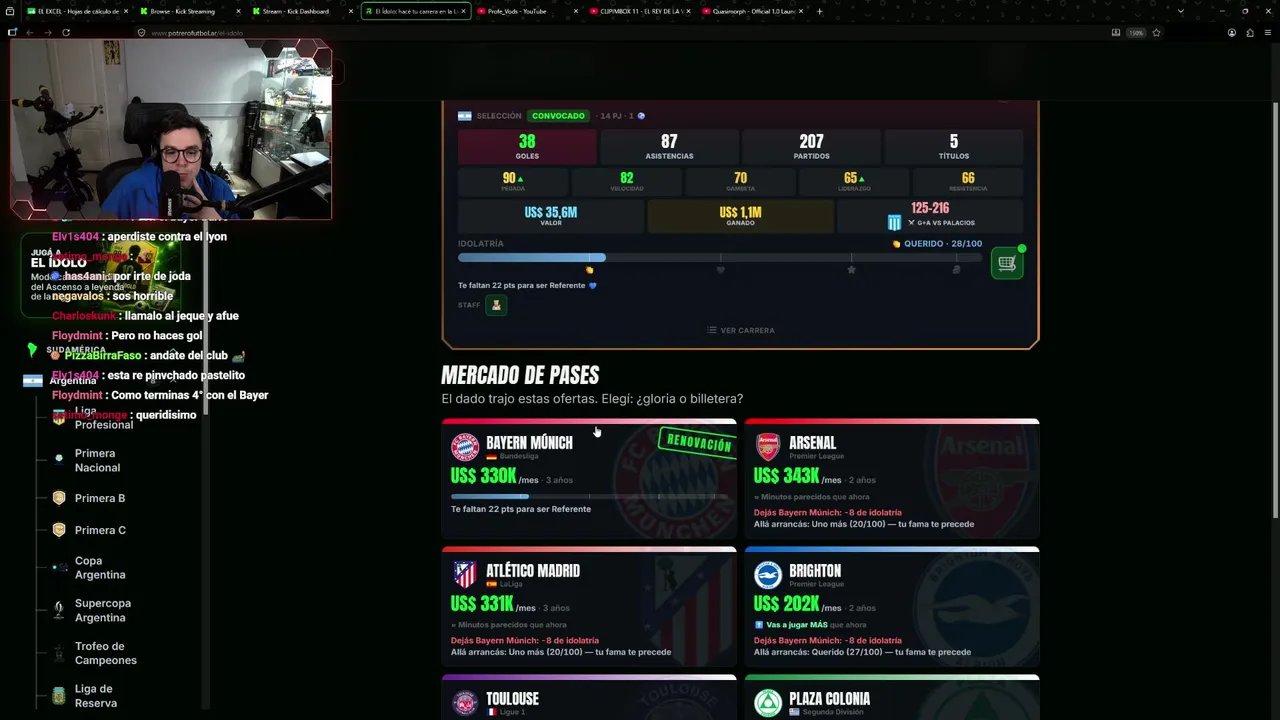Click the 66 Resistencia attribute
The image size is (1280, 720).
click(968, 182)
